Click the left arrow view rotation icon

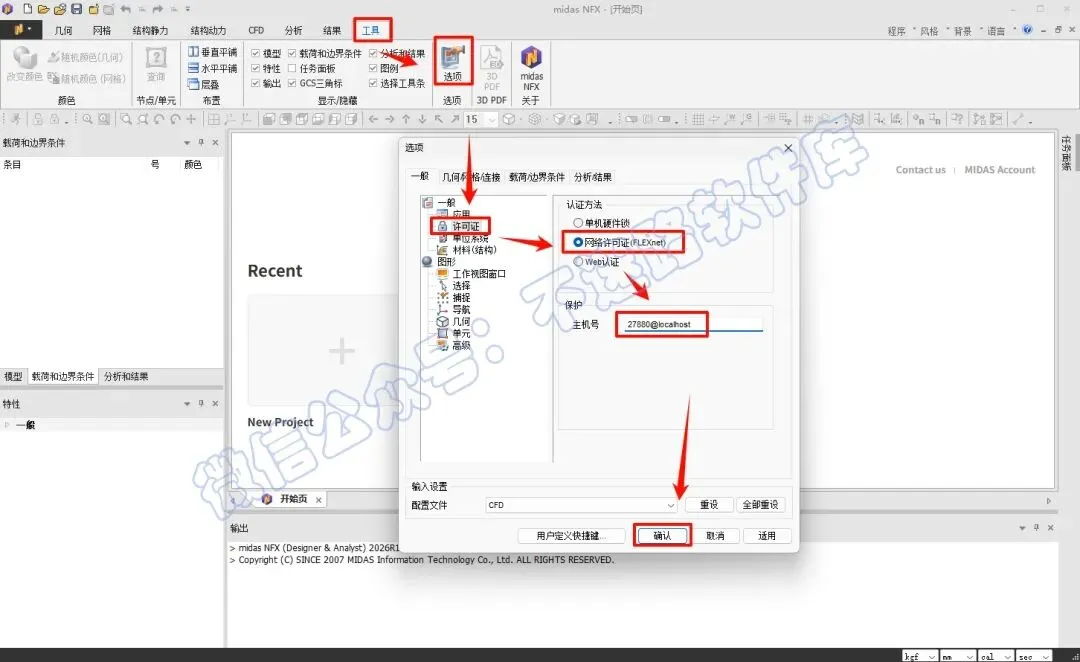[x=373, y=119]
